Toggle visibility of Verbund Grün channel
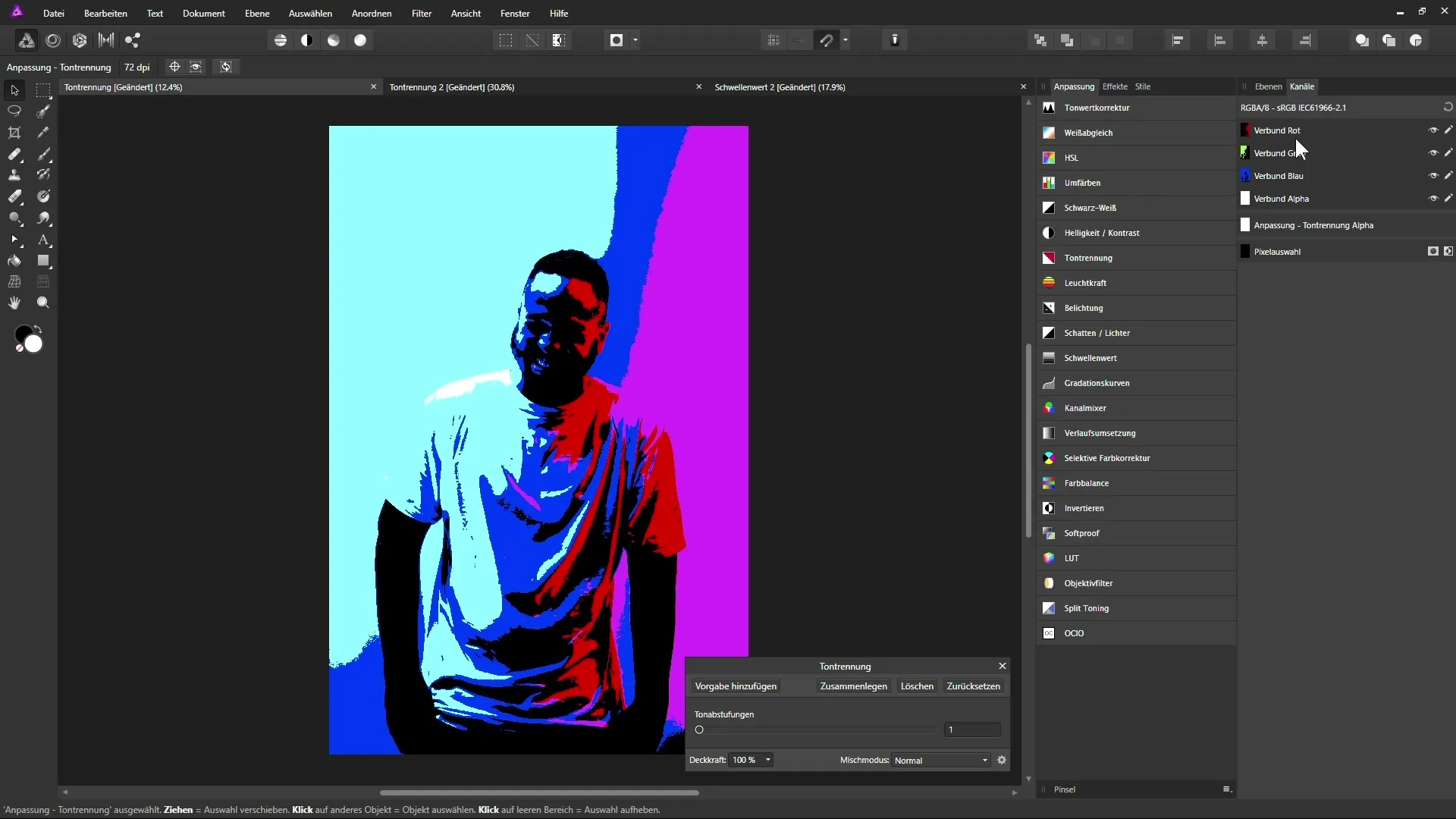This screenshot has width=1456, height=819. pyautogui.click(x=1433, y=153)
